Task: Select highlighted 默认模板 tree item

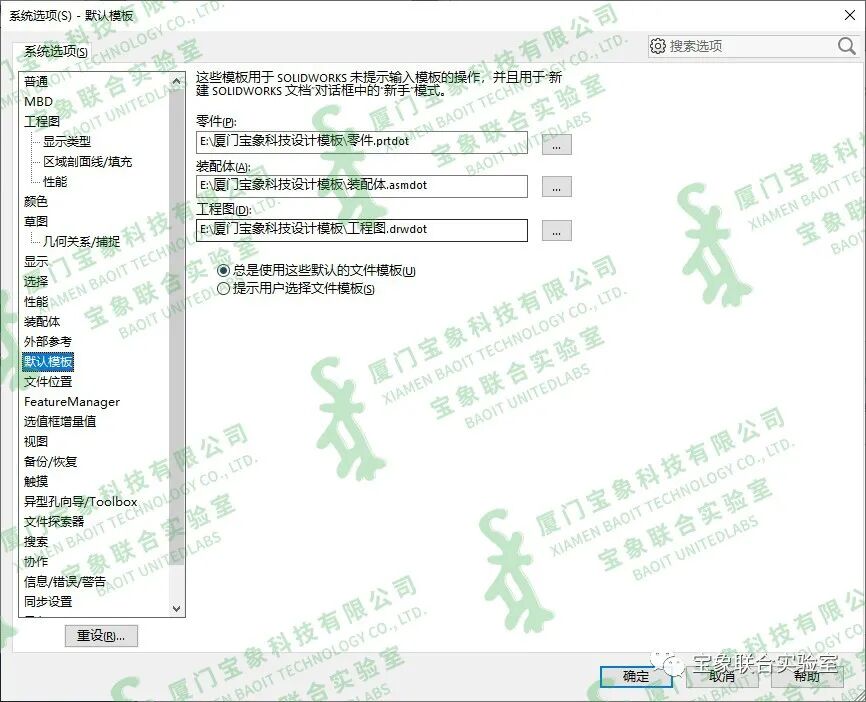Action: point(48,362)
